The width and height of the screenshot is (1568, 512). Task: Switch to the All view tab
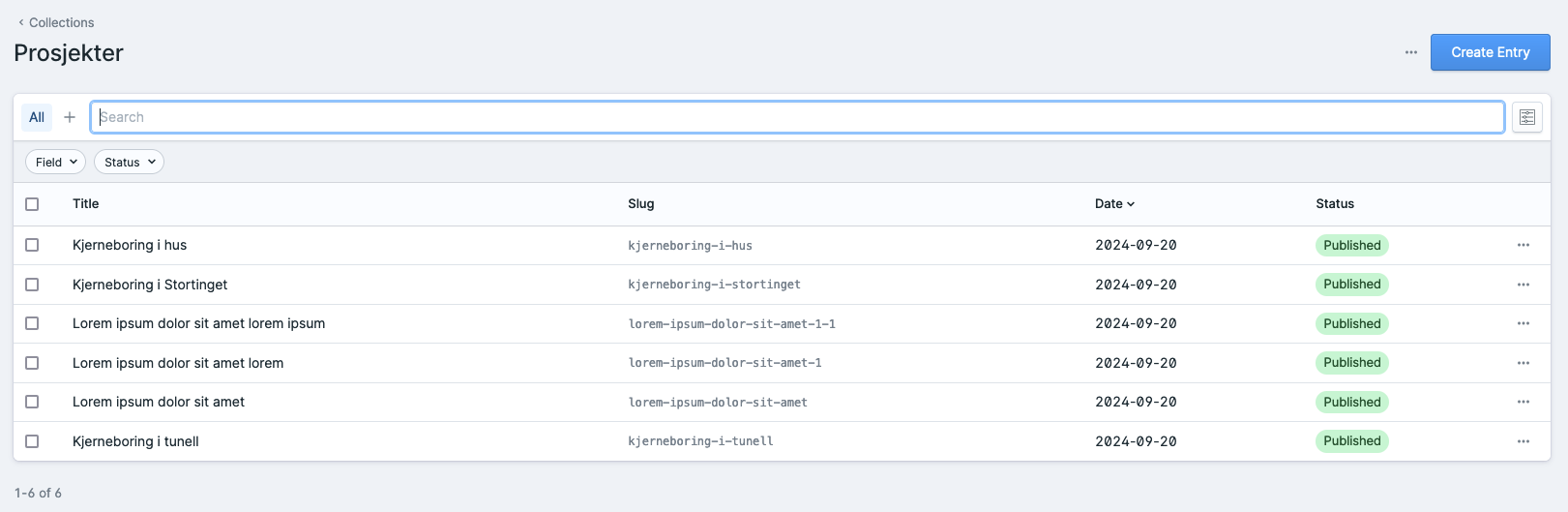coord(37,117)
